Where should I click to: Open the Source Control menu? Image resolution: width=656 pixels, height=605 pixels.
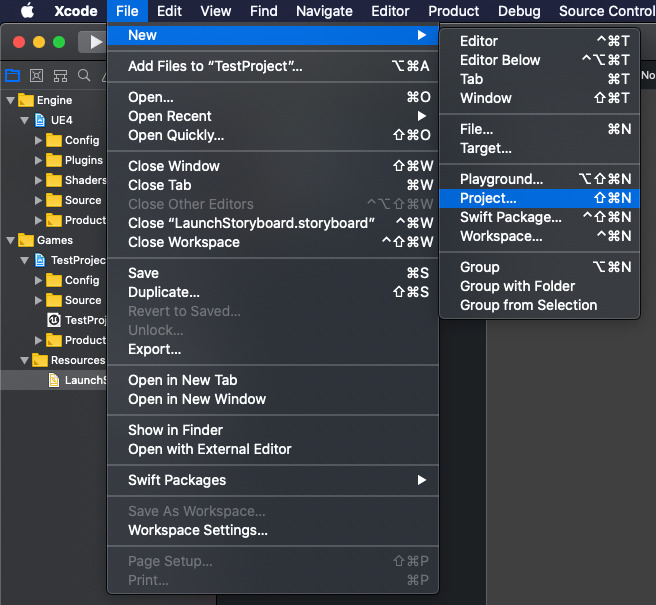[607, 11]
